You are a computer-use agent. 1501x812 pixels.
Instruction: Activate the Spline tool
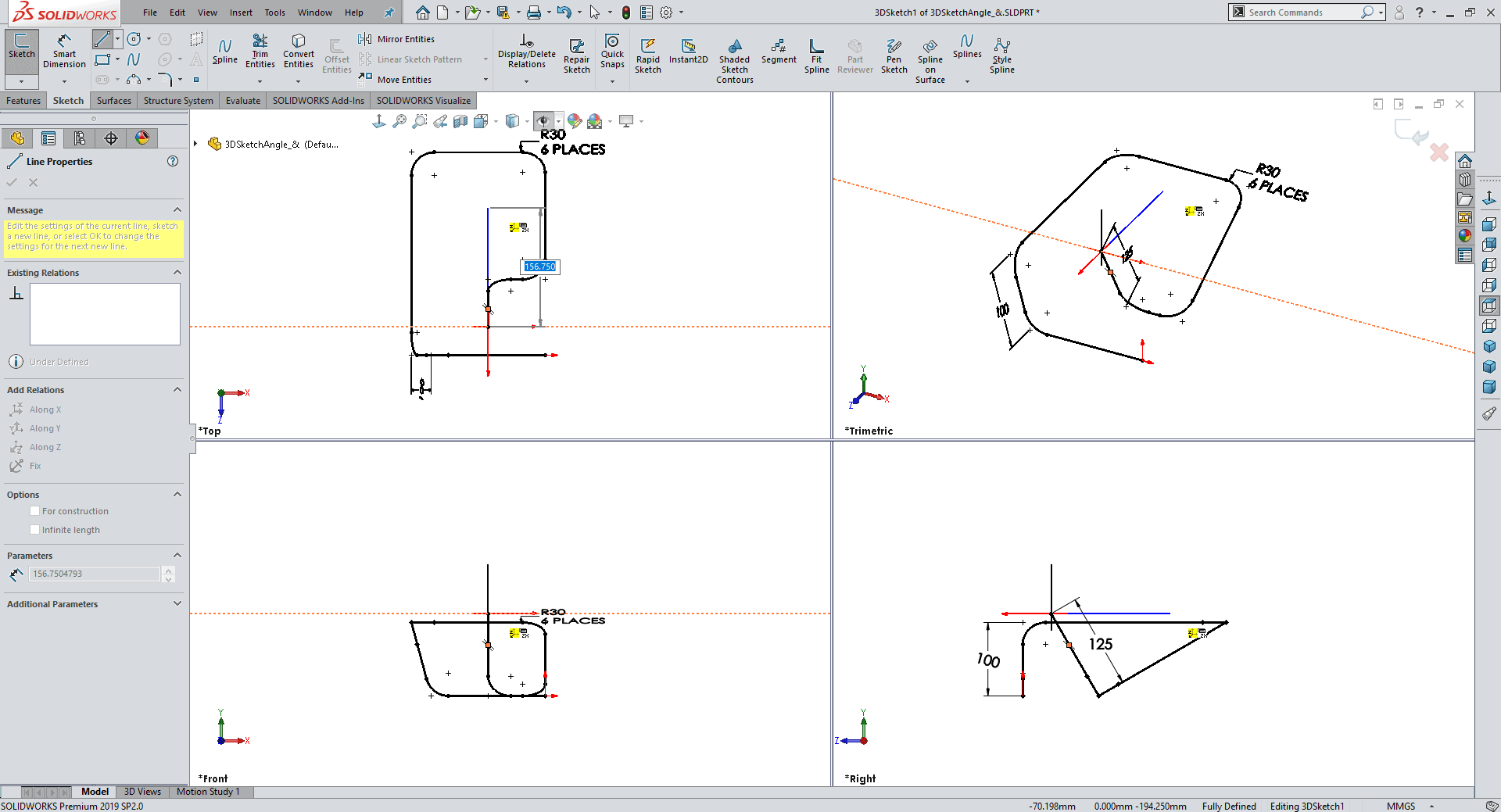pos(224,52)
